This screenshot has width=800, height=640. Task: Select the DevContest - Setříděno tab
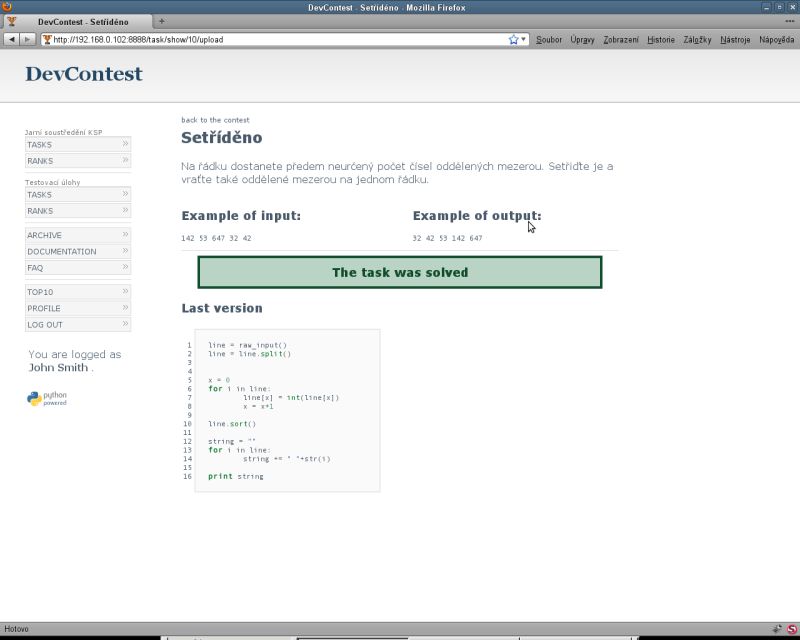tap(78, 22)
